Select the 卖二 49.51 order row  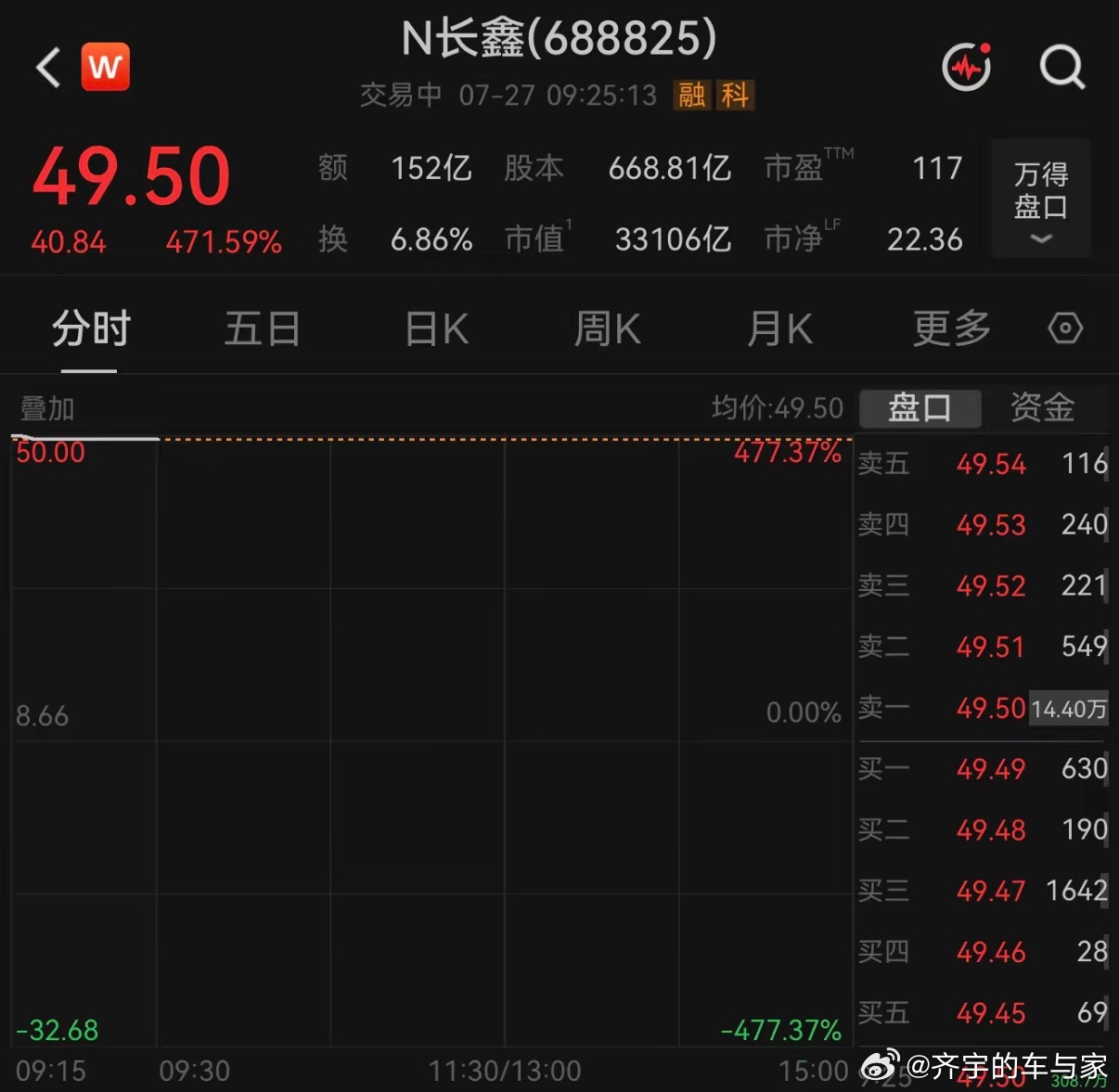coord(983,647)
